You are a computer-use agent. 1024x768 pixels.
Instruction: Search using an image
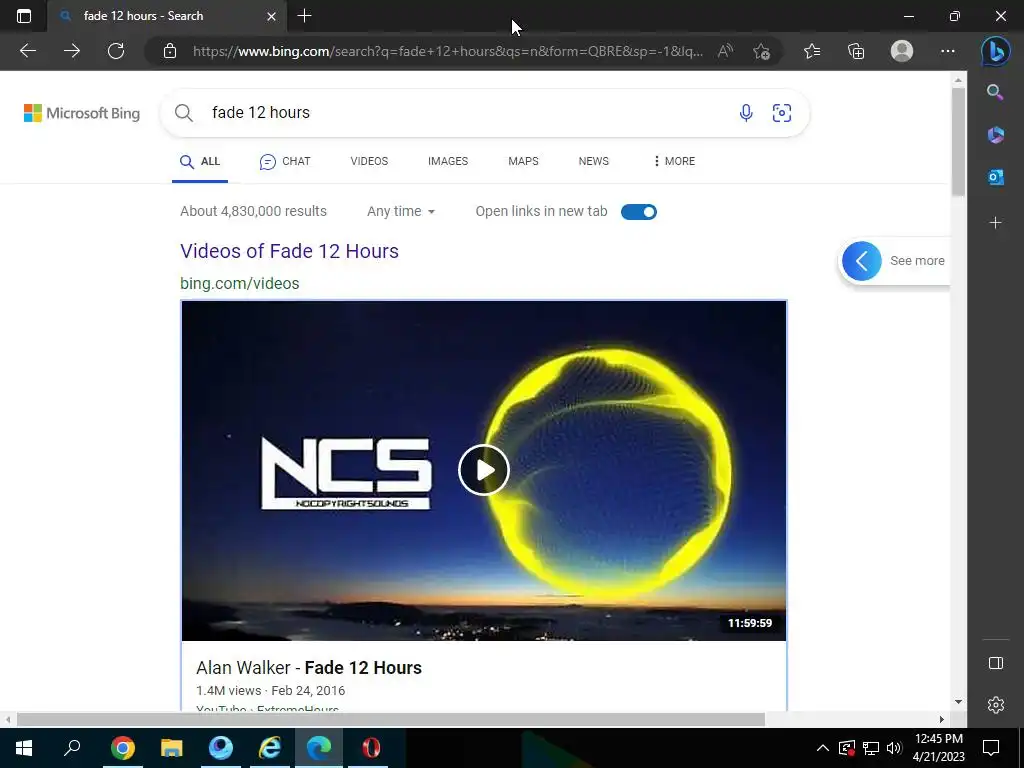pyautogui.click(x=782, y=113)
